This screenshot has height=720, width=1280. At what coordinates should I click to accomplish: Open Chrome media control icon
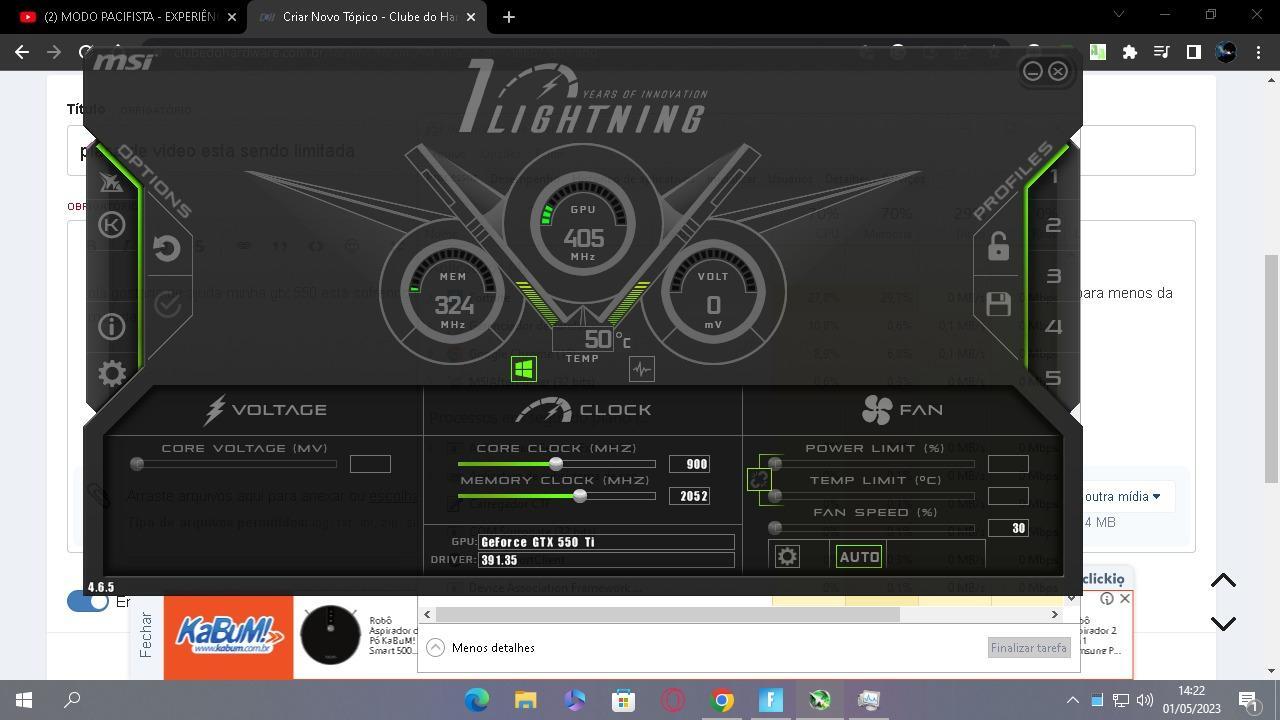point(1161,52)
